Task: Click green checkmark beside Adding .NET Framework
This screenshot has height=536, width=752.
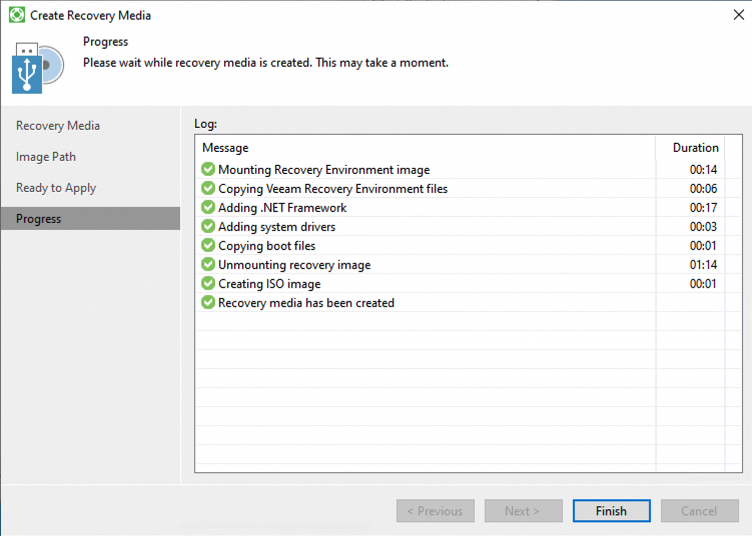Action: click(x=208, y=208)
